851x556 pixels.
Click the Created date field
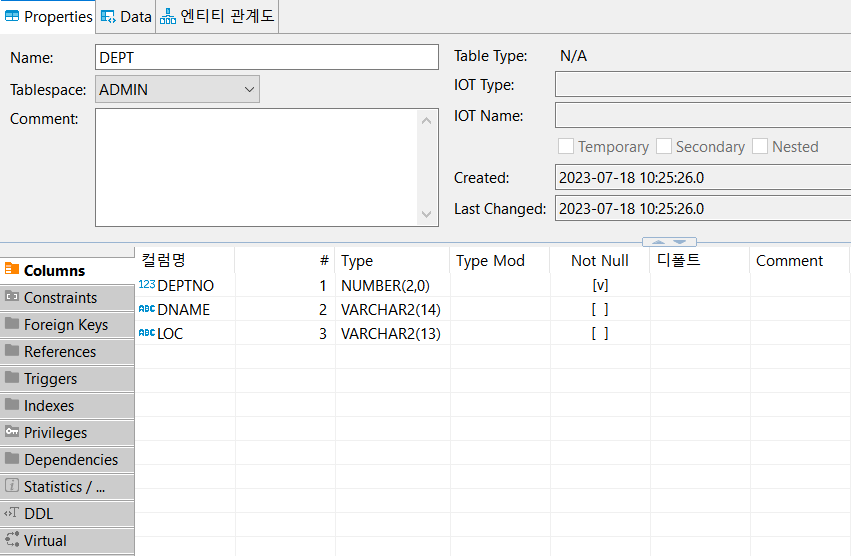pyautogui.click(x=703, y=178)
